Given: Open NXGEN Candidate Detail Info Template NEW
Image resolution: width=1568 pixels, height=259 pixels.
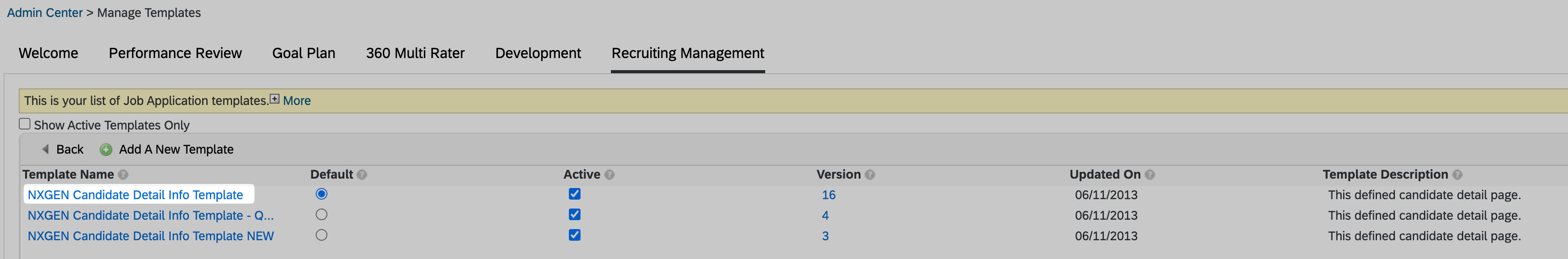Looking at the screenshot, I should tap(150, 236).
